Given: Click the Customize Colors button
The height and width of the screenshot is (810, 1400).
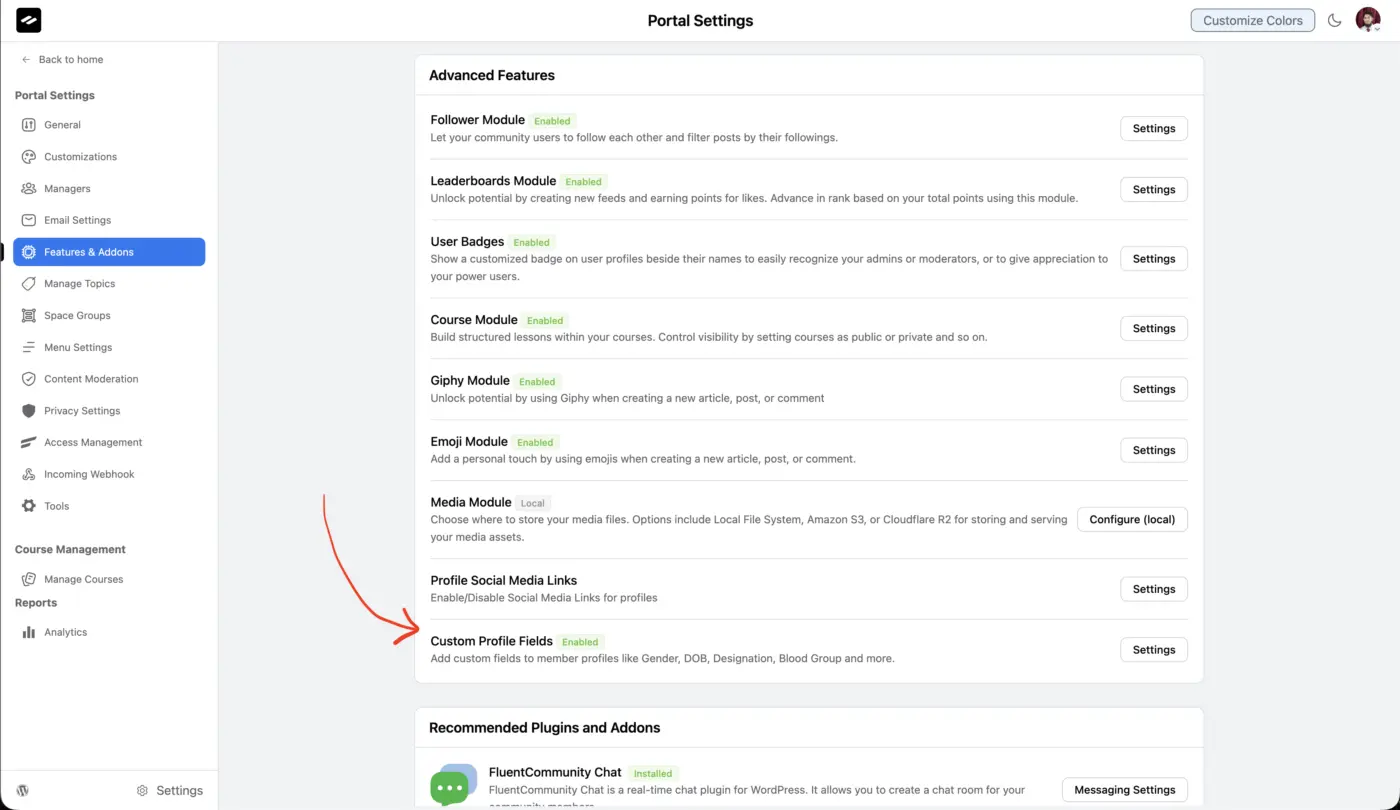Looking at the screenshot, I should coord(1252,20).
